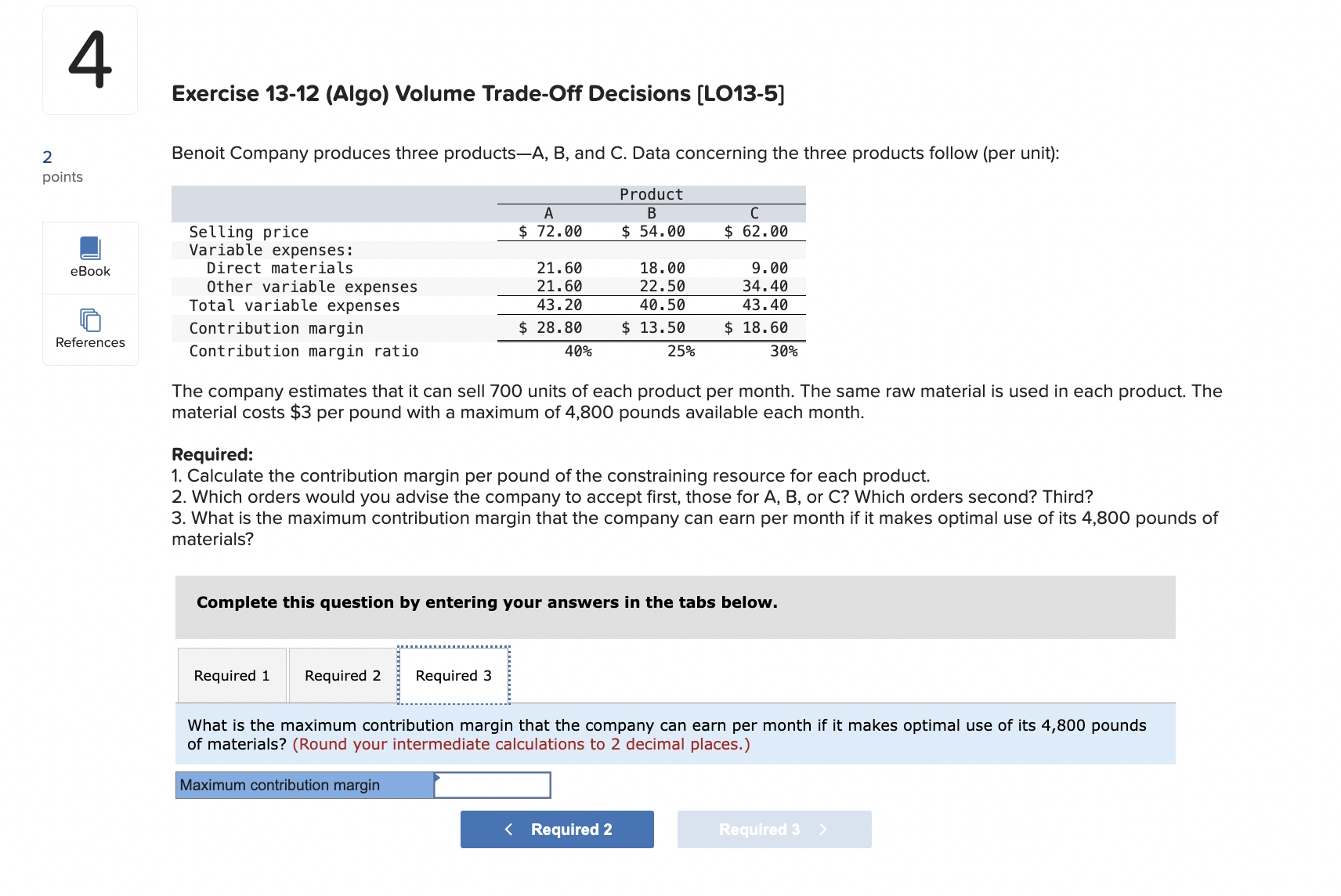Click the Maximum contribution margin answer field
The image size is (1341, 896).
(493, 784)
